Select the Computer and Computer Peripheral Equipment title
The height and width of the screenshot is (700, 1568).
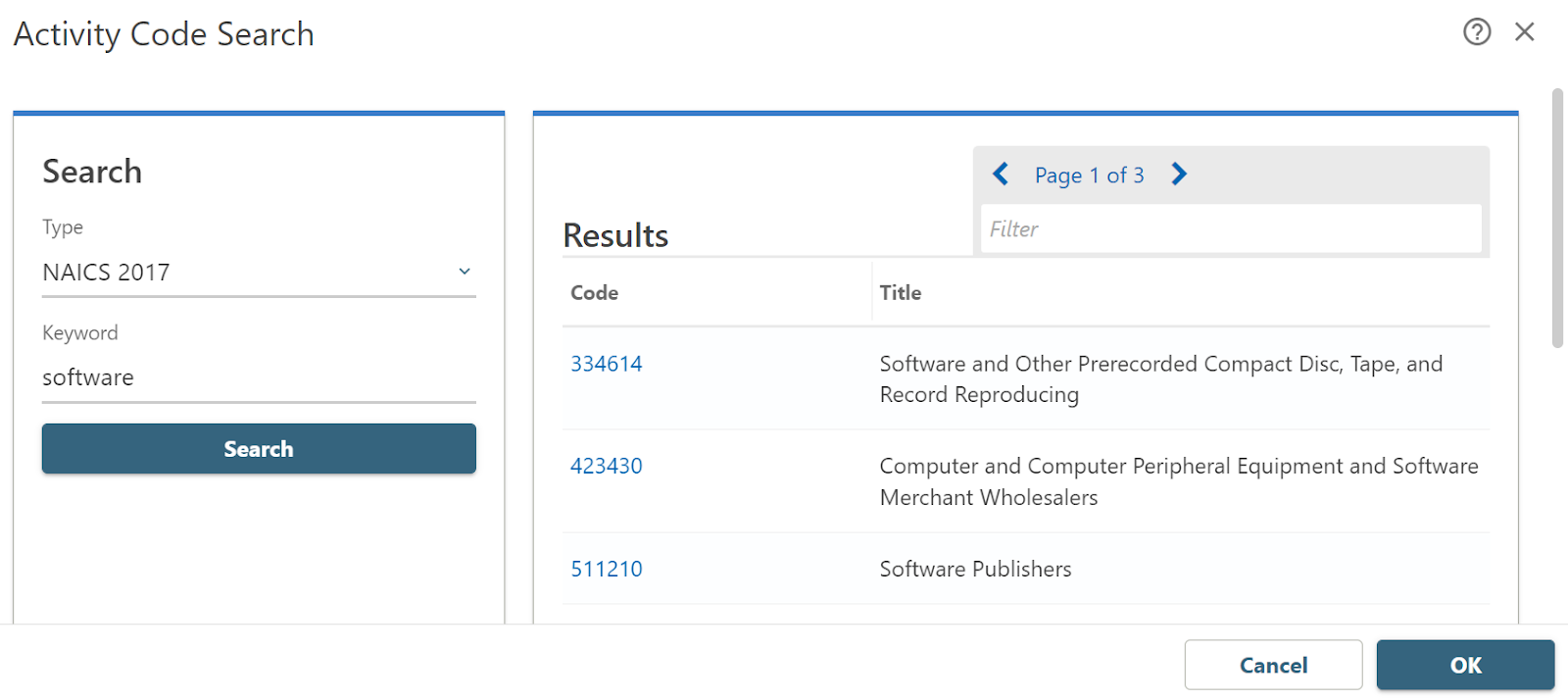(x=1179, y=481)
